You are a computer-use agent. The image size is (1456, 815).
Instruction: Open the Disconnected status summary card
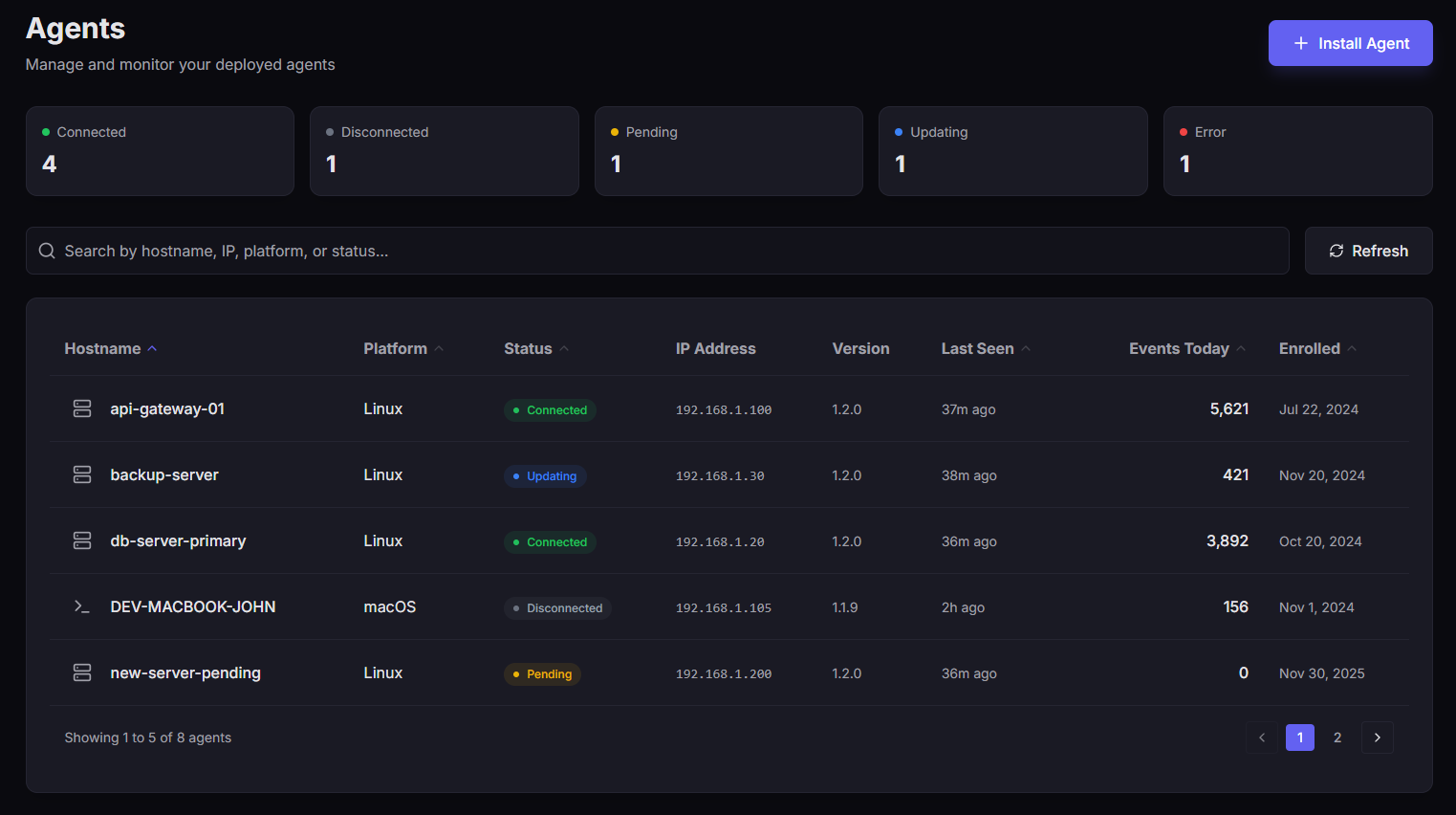pyautogui.click(x=444, y=151)
